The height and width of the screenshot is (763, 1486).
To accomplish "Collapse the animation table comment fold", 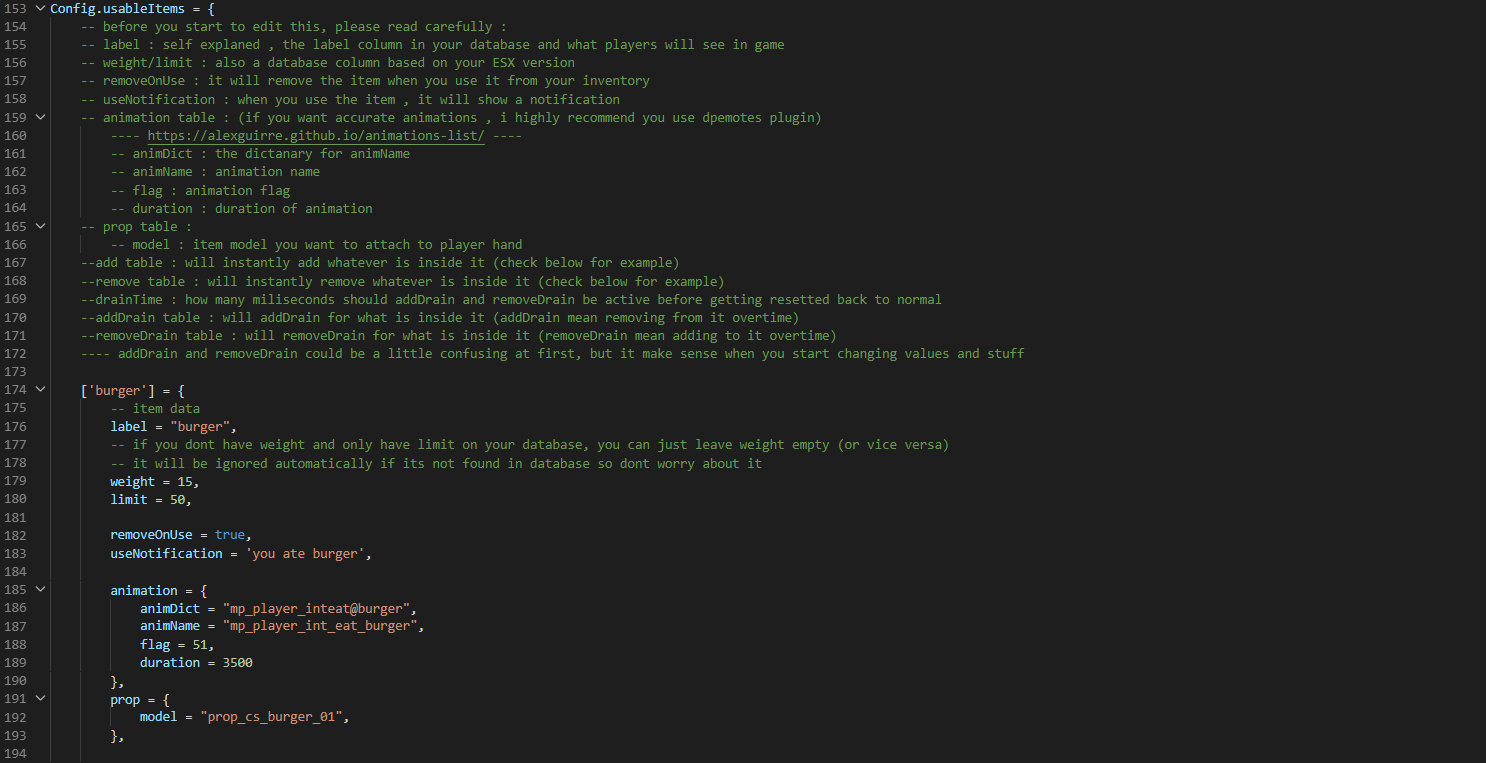I will pyautogui.click(x=39, y=118).
